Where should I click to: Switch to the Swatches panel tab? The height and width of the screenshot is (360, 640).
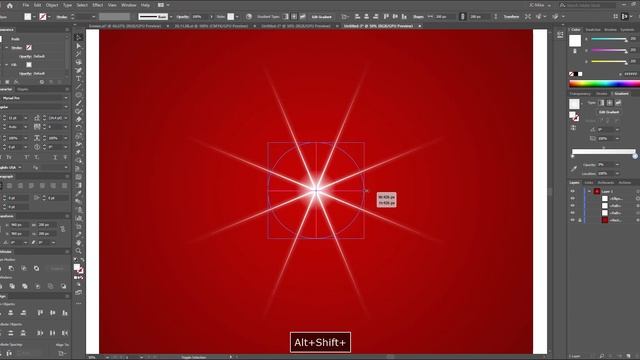[593, 30]
